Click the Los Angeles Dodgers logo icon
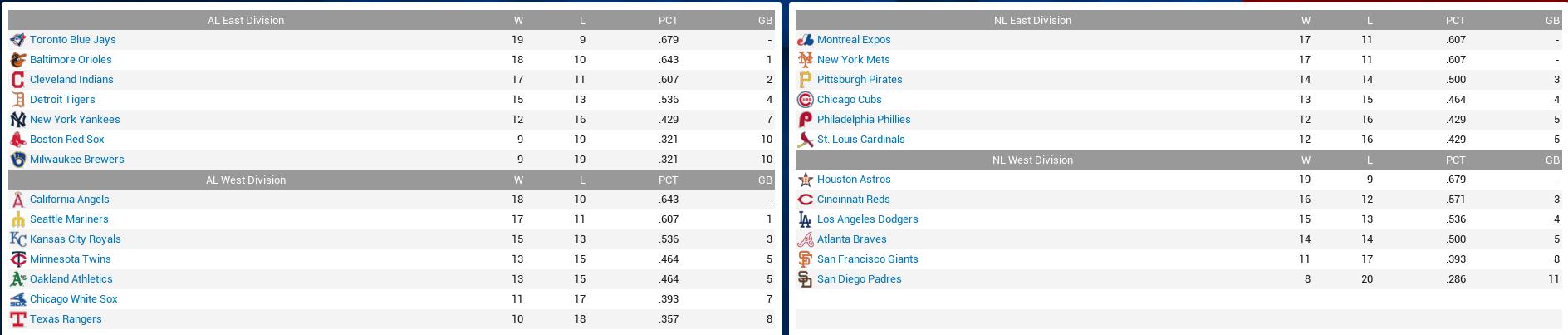The width and height of the screenshot is (1568, 335). tap(805, 219)
